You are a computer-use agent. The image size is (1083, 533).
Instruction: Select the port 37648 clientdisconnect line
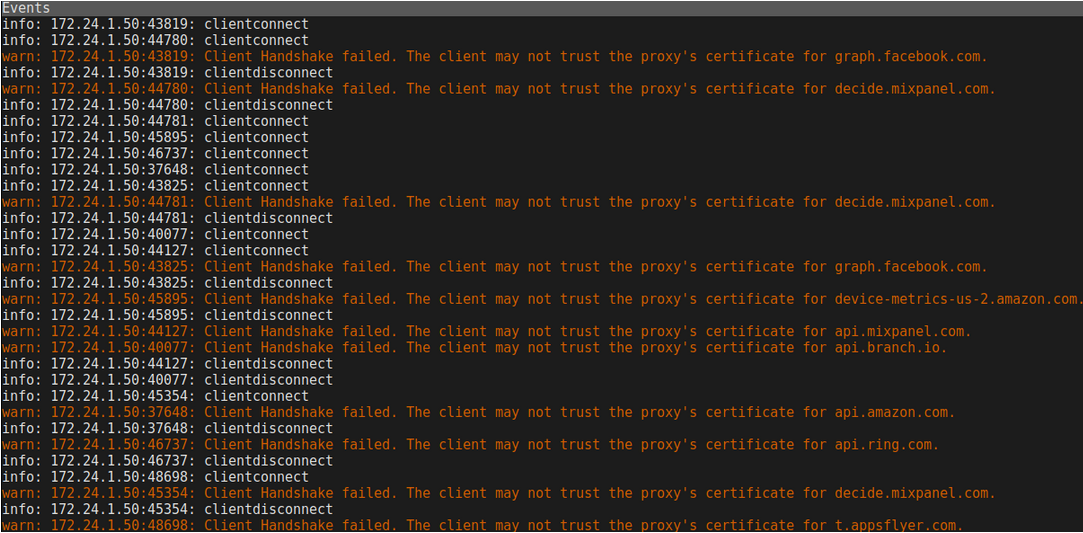(x=168, y=429)
